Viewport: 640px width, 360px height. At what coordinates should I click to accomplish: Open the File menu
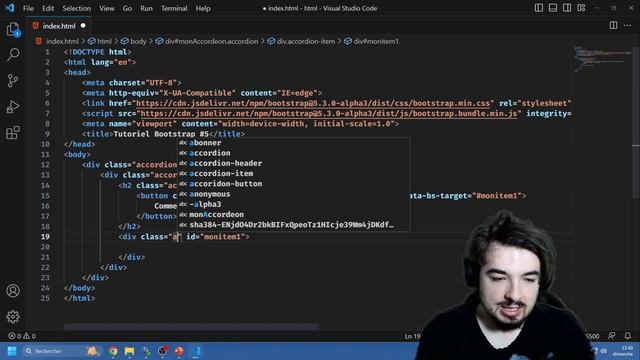coord(28,8)
